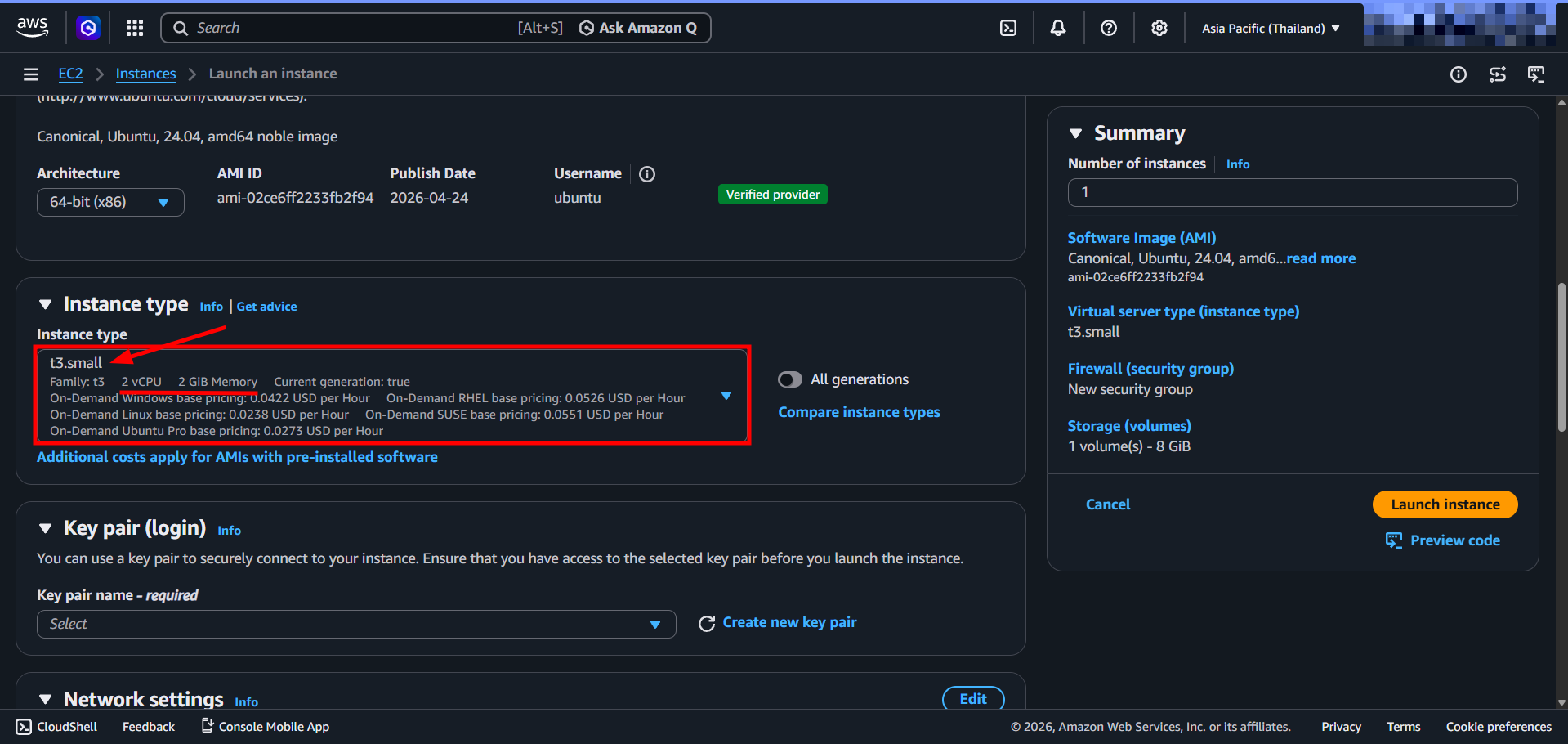Select the AMI ID ami-02ce6ff2233fb2f94 text
1568x744 pixels.
295,198
